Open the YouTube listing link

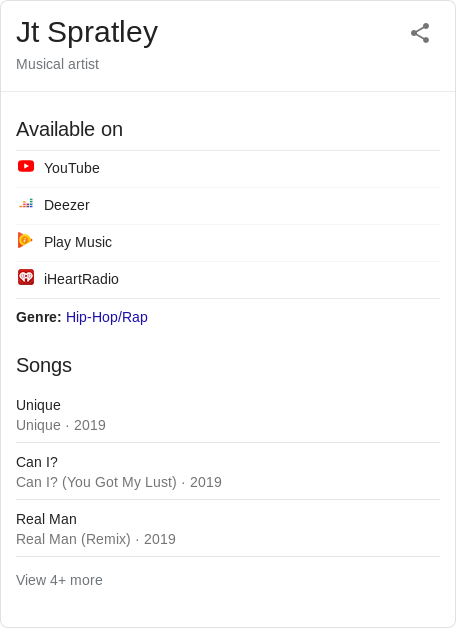[x=228, y=169]
